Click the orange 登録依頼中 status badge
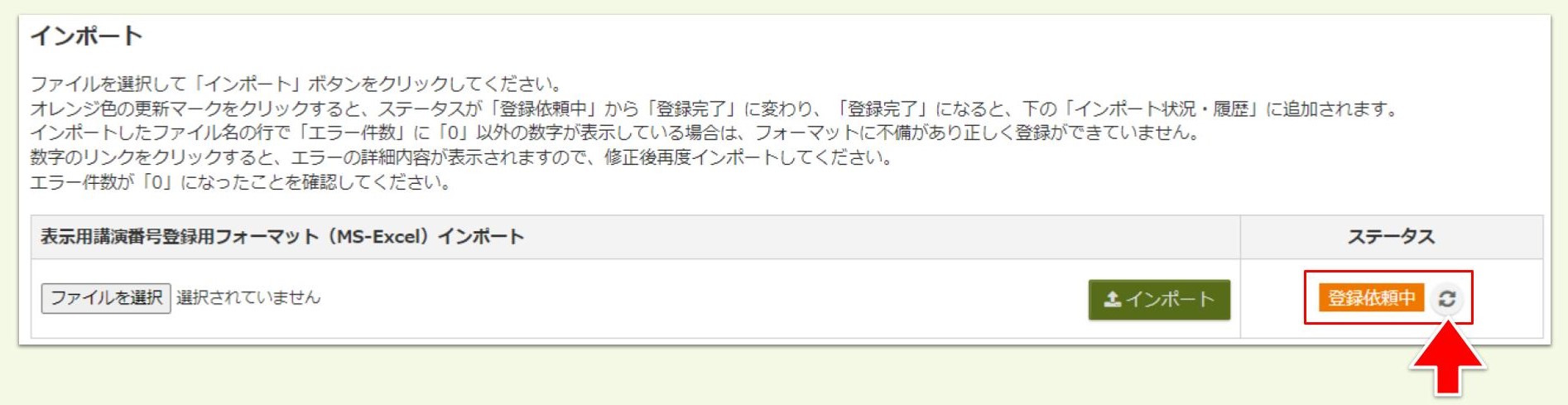Image resolution: width=1568 pixels, height=405 pixels. pyautogui.click(x=1371, y=298)
